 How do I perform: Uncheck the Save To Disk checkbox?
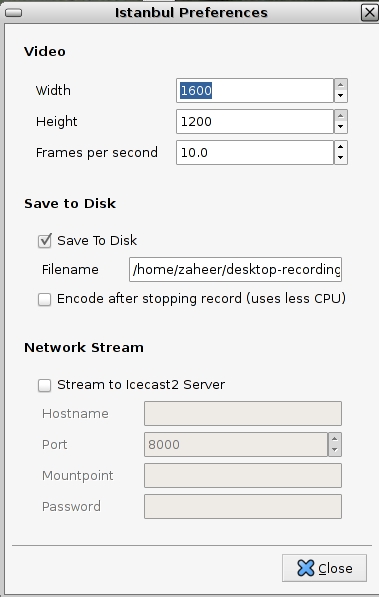tap(45, 241)
